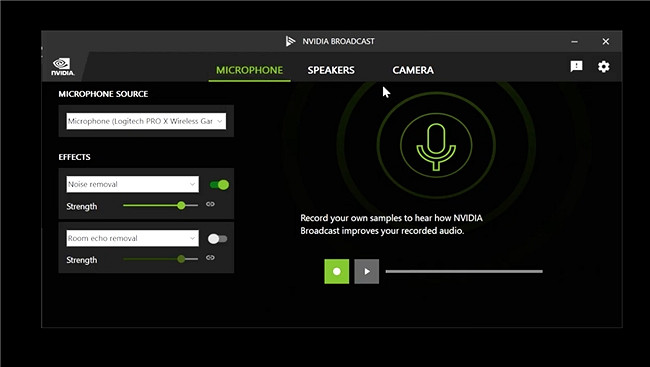This screenshot has width=650, height=367.
Task: Click the 'EFFECTS' heading text
Action: point(74,157)
